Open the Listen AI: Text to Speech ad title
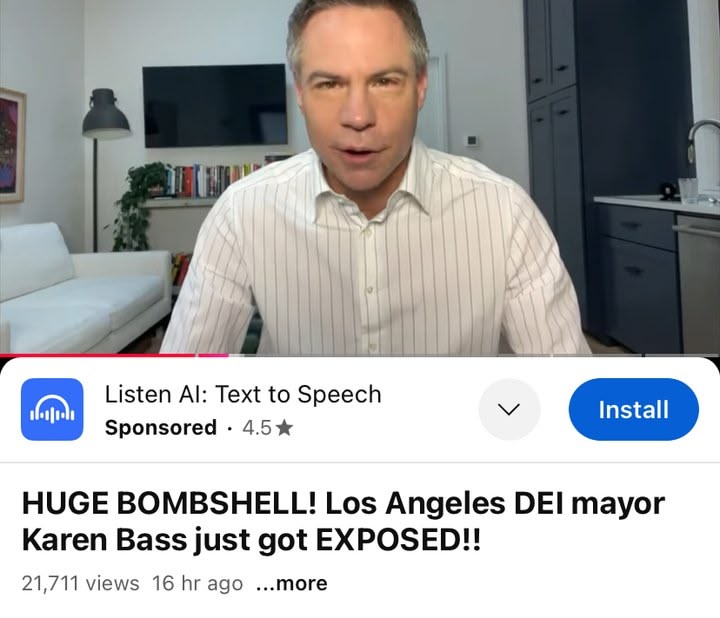This screenshot has height=618, width=720. click(x=243, y=394)
